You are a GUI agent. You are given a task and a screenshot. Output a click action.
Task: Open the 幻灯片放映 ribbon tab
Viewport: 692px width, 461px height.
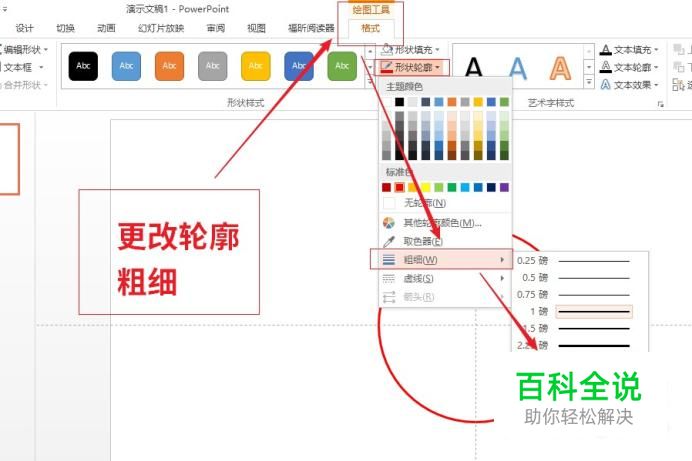click(x=161, y=28)
